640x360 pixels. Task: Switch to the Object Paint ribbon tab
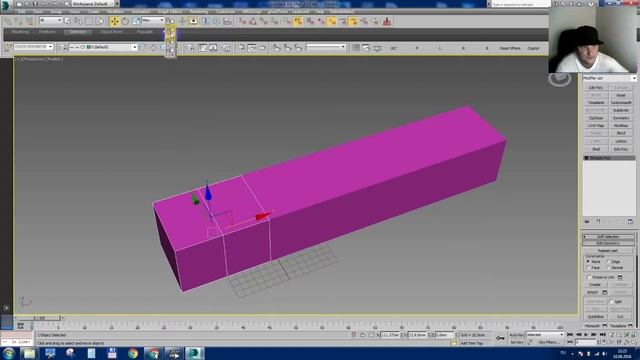coord(111,31)
